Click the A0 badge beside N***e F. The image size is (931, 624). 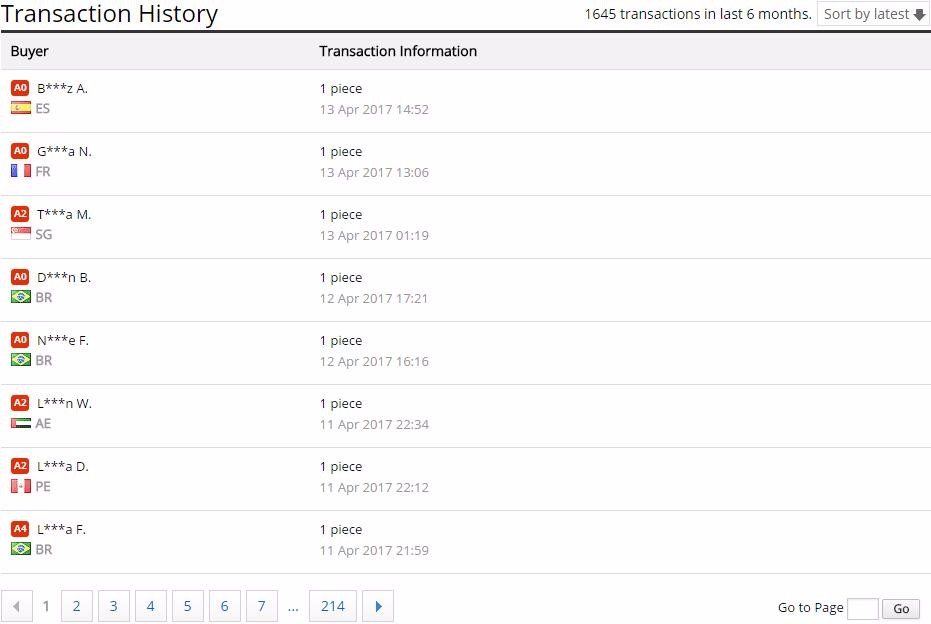coord(20,340)
